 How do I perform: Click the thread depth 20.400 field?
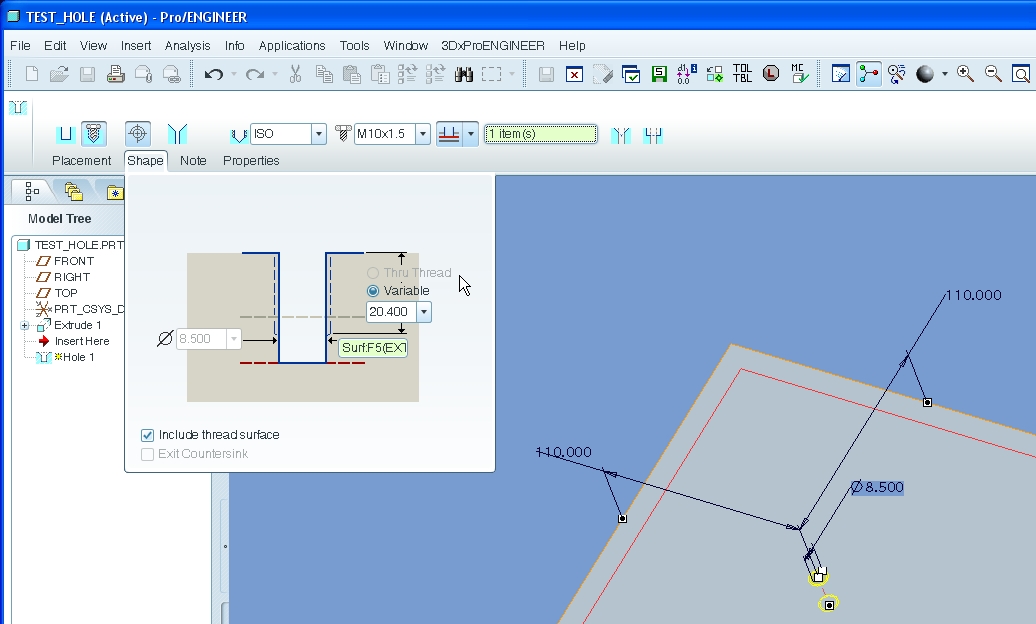[391, 312]
